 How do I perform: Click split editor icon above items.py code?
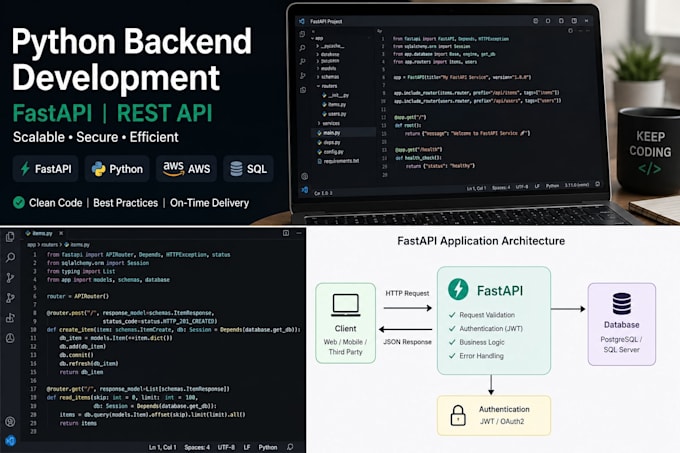click(x=286, y=233)
